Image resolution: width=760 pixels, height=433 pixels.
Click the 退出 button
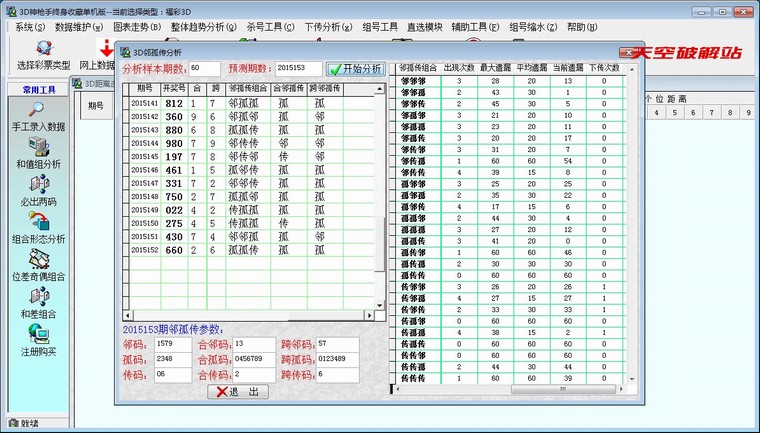click(237, 391)
